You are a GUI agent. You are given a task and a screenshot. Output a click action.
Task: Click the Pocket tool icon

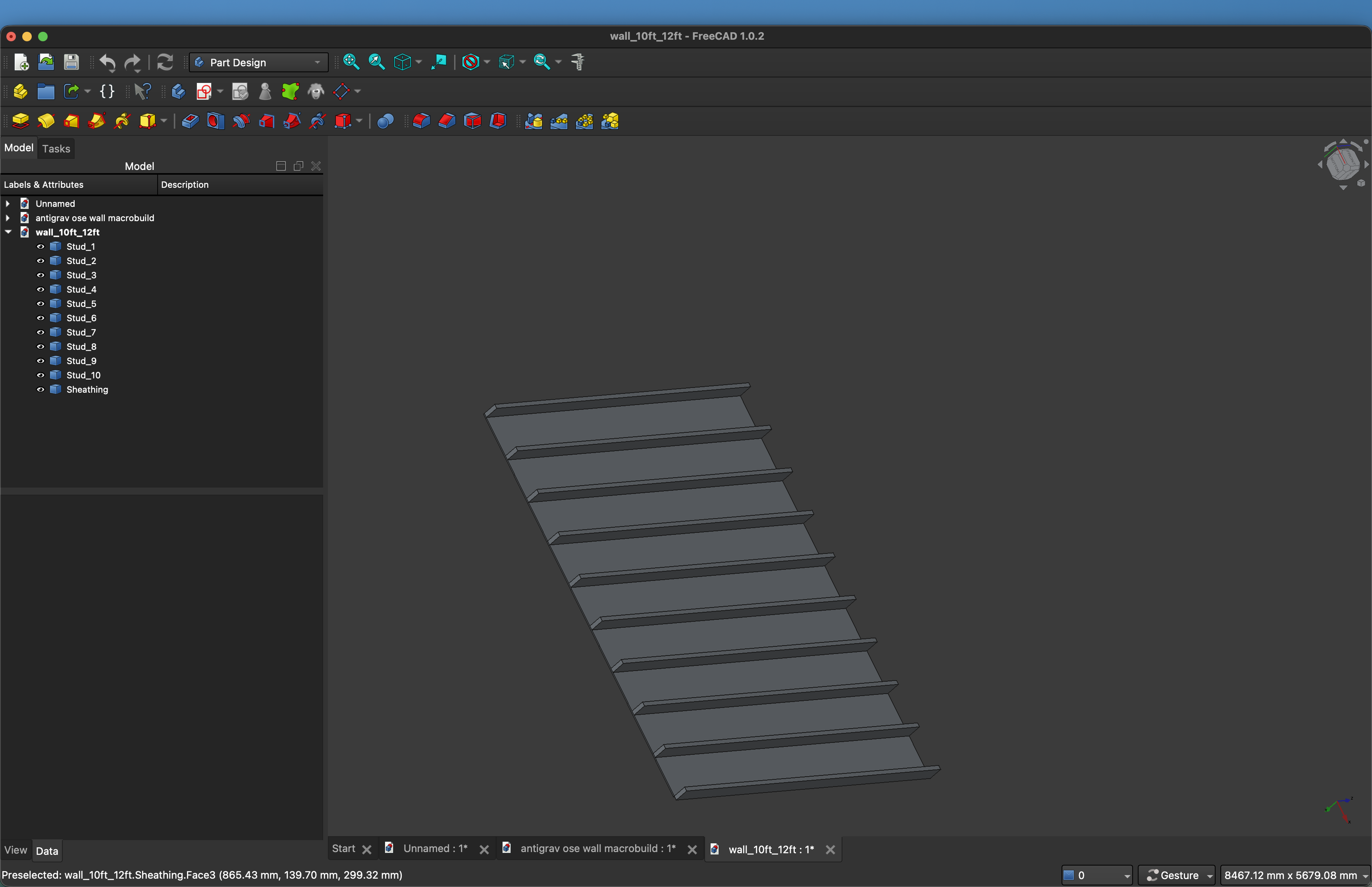(x=190, y=121)
